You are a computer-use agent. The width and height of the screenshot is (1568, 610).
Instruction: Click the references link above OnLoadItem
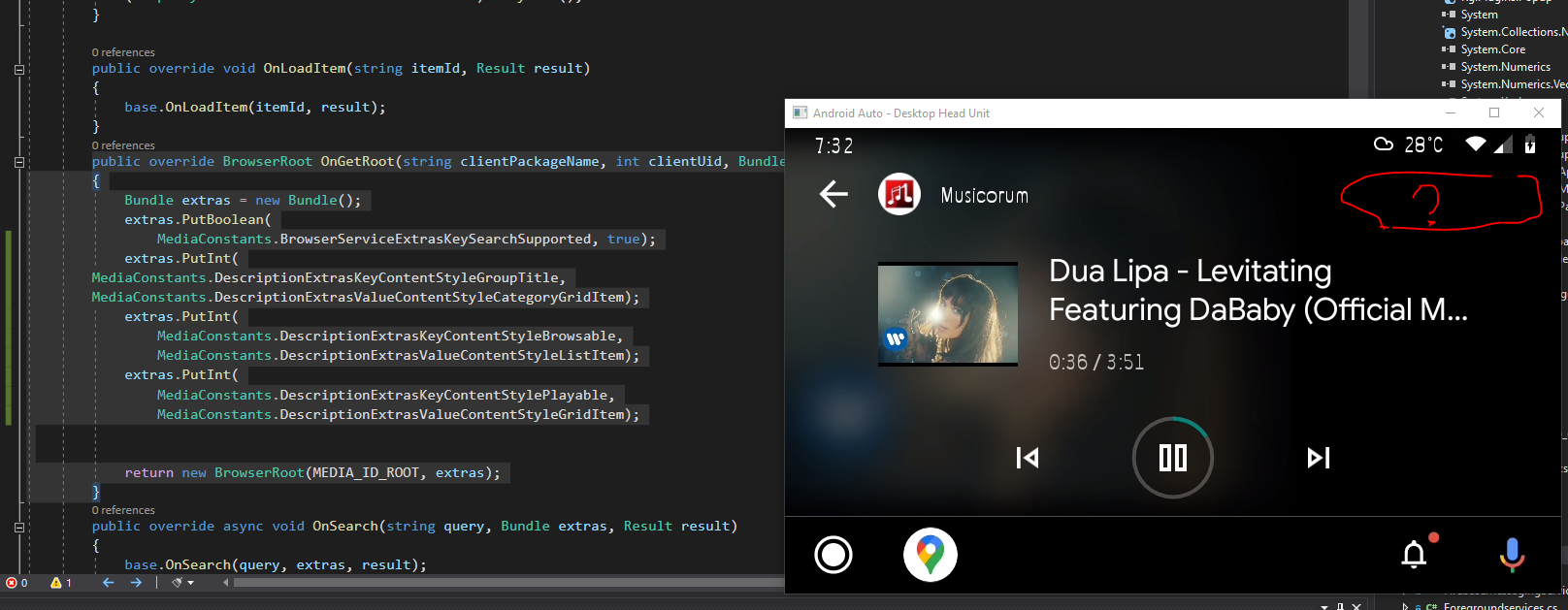coord(123,52)
